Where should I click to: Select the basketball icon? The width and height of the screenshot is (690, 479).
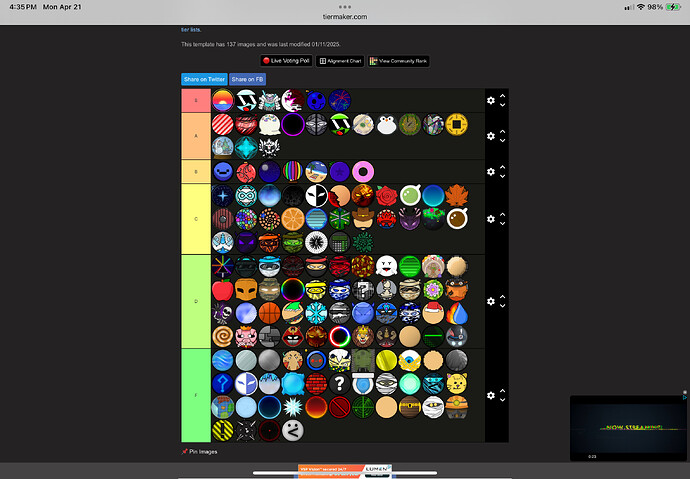click(269, 313)
